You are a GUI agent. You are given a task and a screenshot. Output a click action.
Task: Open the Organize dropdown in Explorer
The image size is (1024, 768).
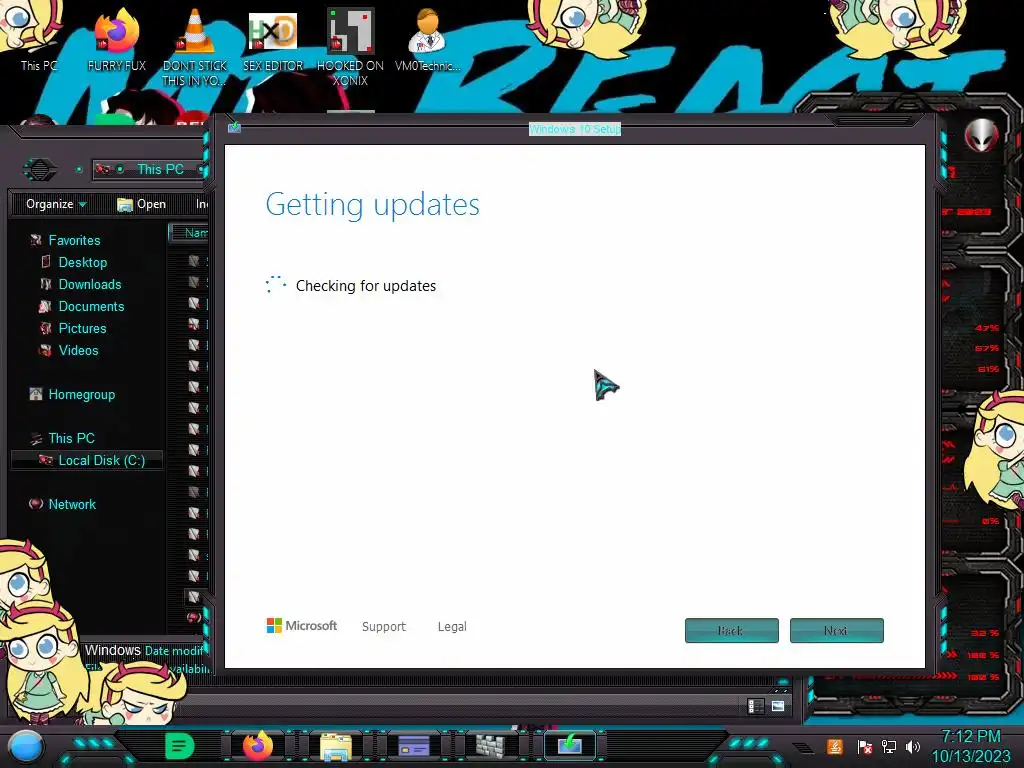coord(56,204)
